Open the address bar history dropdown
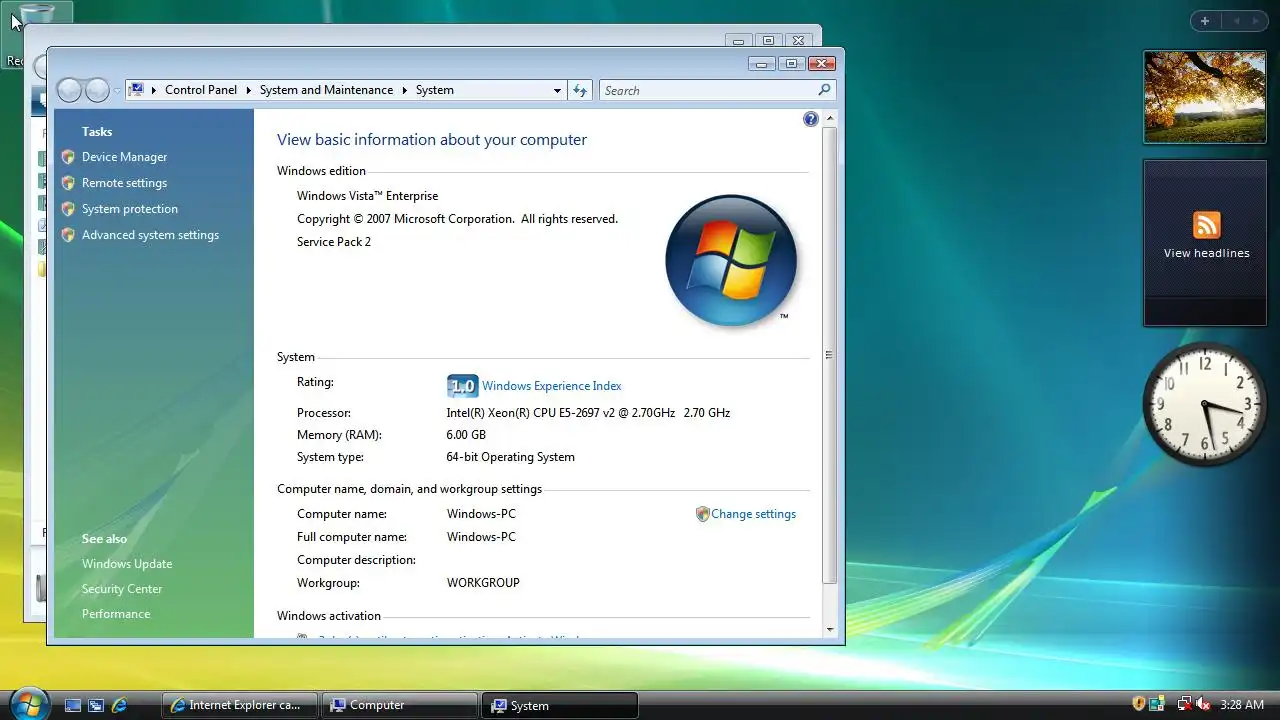 click(x=557, y=90)
